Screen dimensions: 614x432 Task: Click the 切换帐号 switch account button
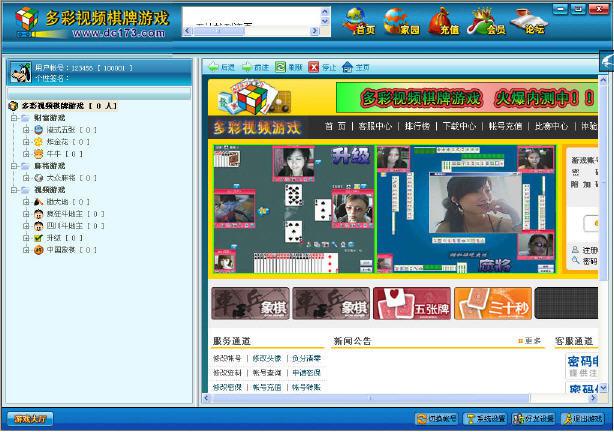point(437,419)
